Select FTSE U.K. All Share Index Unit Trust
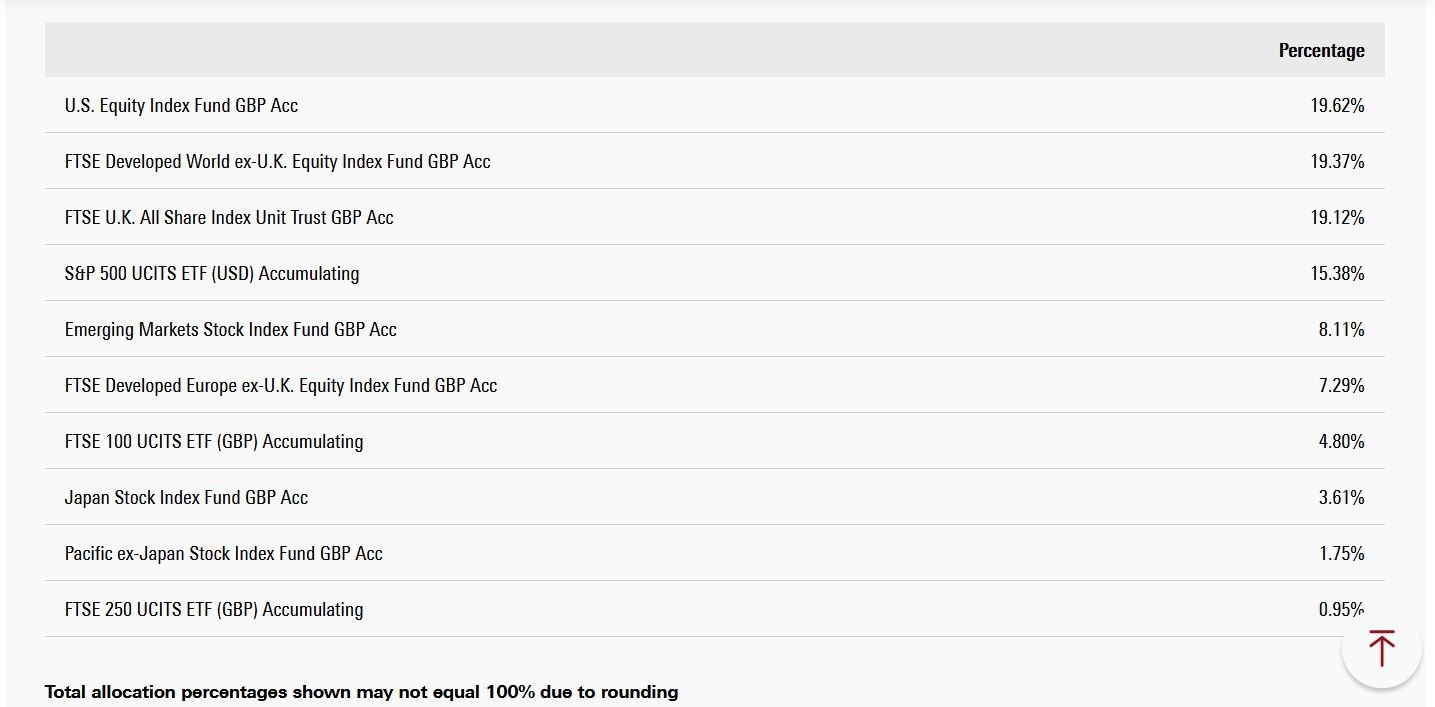The image size is (1435, 707). click(229, 217)
